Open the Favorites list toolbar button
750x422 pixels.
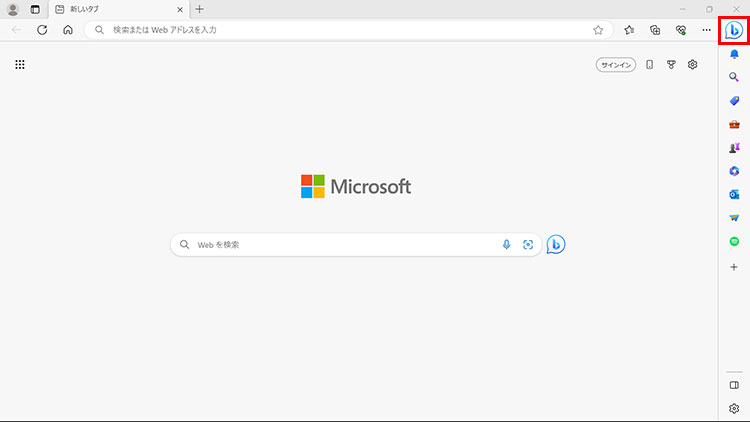(x=629, y=30)
